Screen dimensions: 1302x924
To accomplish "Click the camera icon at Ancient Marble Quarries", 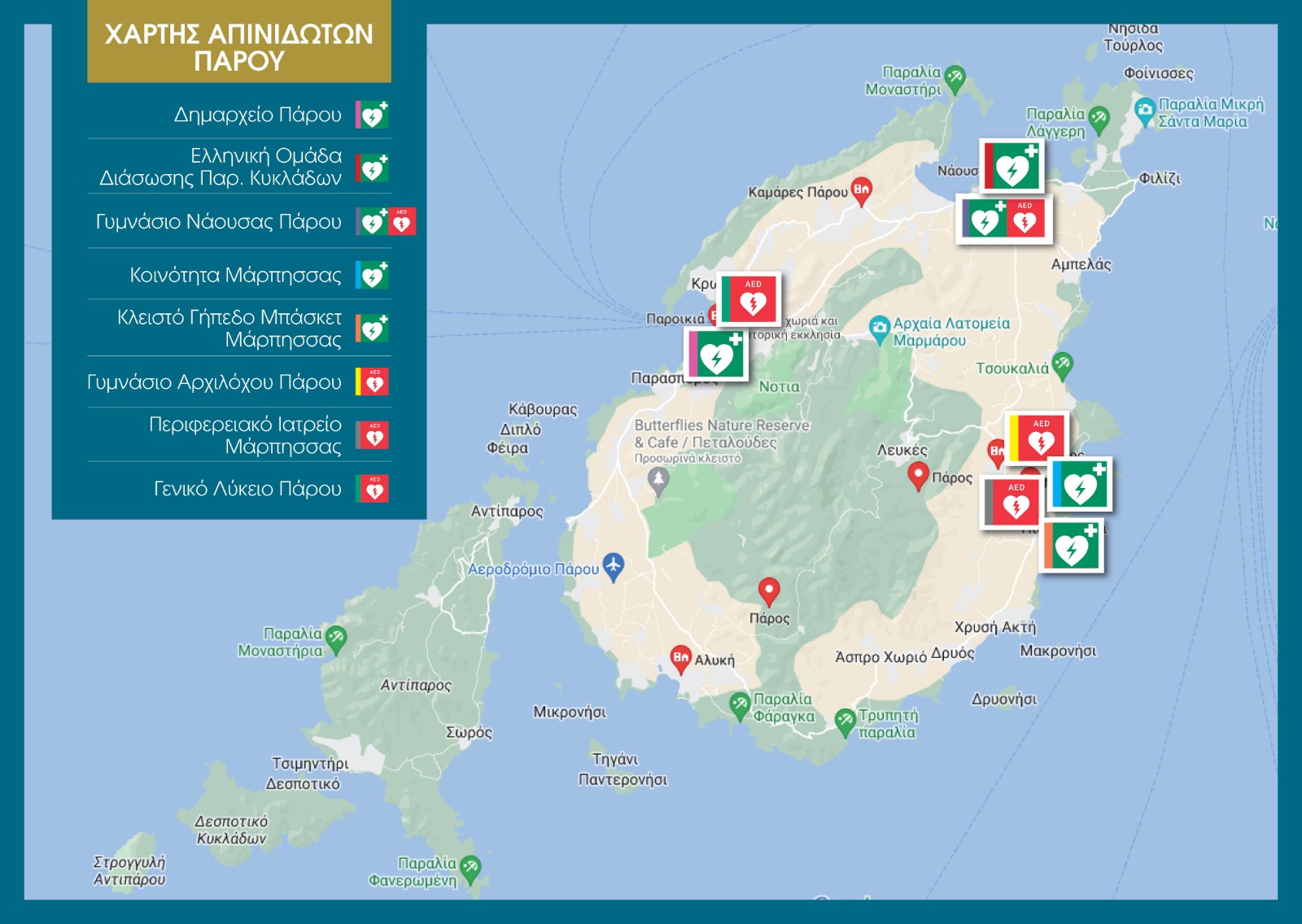I will click(x=879, y=329).
